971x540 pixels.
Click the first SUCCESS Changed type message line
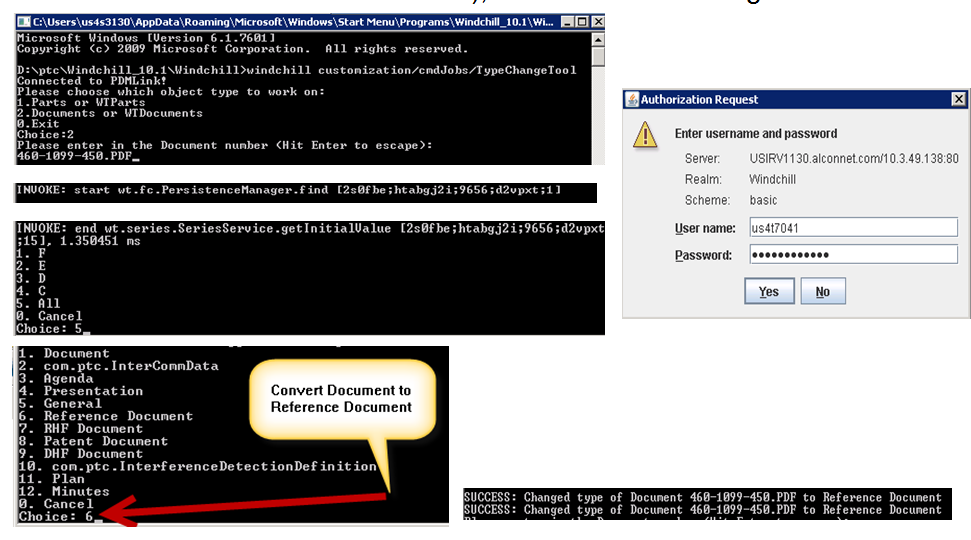tap(702, 497)
